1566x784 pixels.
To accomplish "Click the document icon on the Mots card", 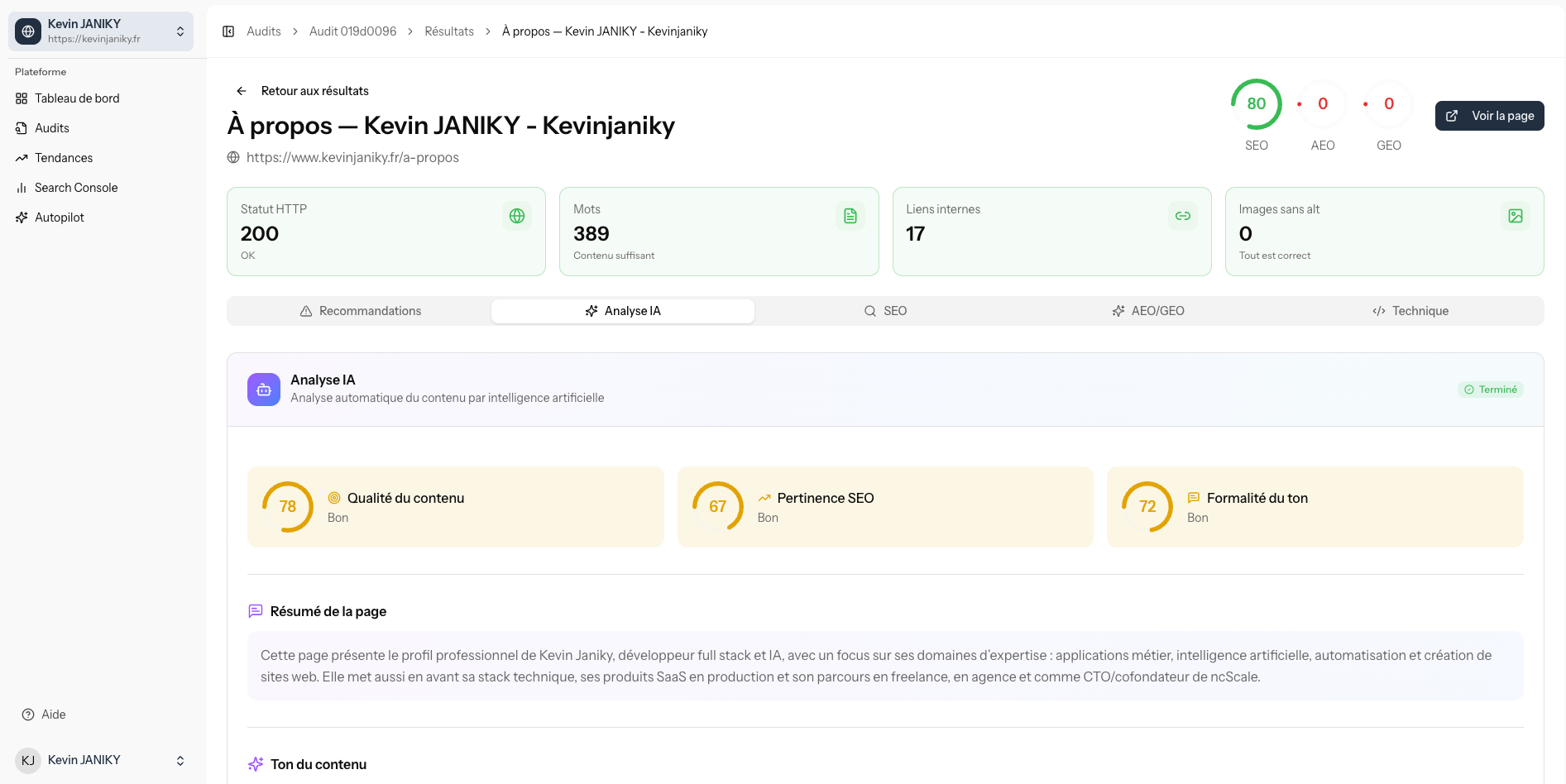I will (850, 215).
